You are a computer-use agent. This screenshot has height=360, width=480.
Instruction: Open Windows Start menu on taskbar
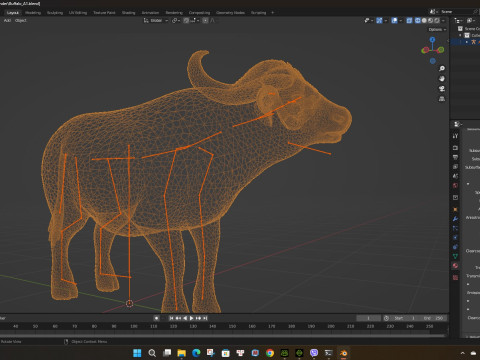(137, 353)
